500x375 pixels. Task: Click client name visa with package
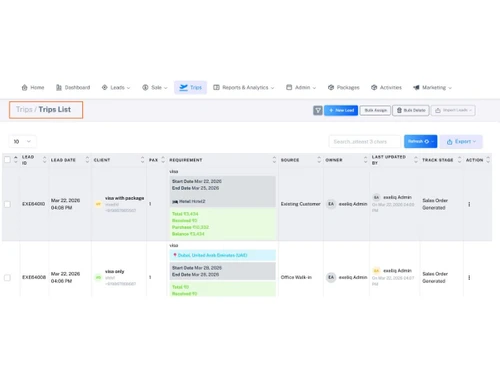[124, 198]
